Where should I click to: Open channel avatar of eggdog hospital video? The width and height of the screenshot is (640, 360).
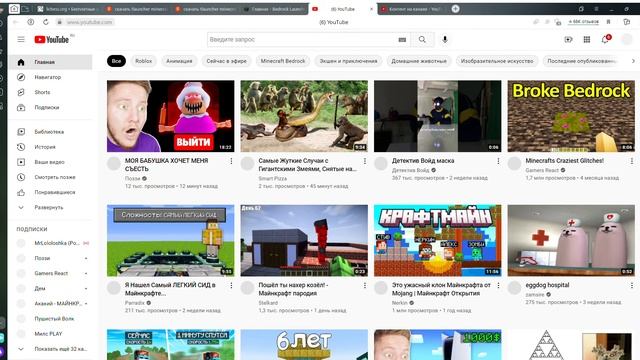coord(514,288)
